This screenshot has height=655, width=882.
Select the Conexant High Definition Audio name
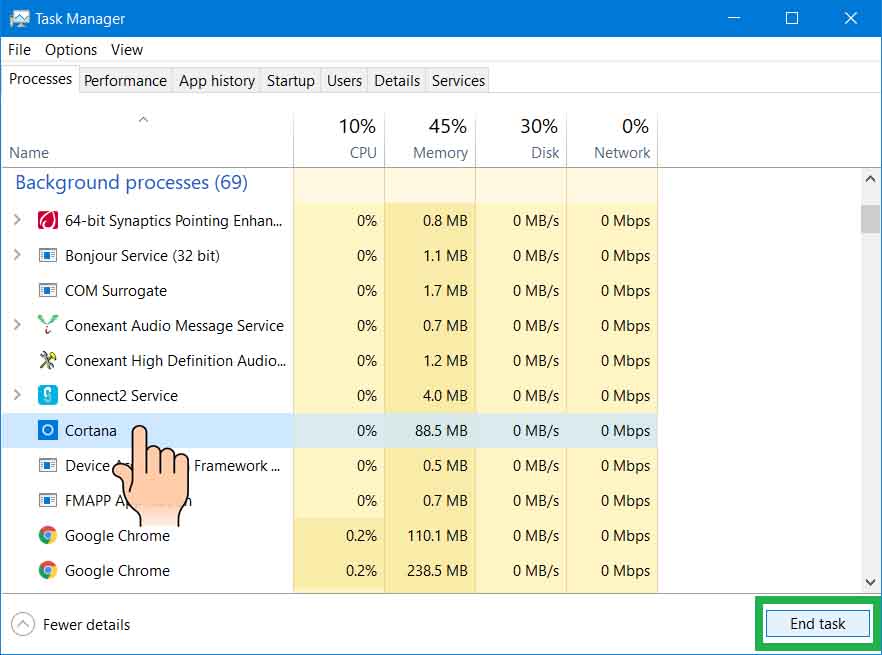coord(176,360)
